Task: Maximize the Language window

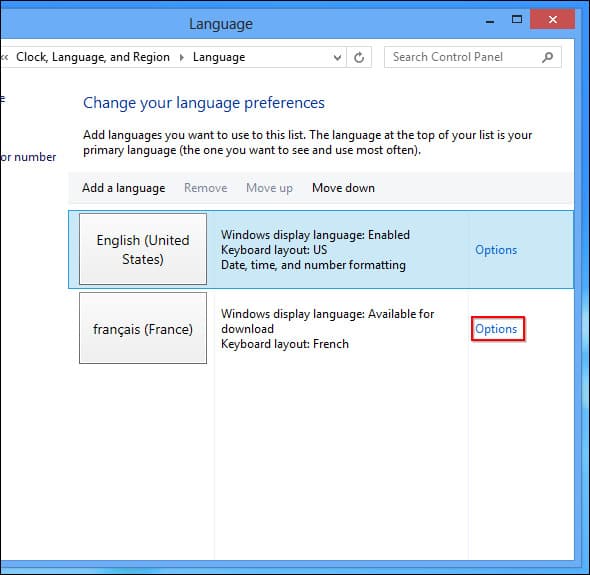Action: point(517,20)
